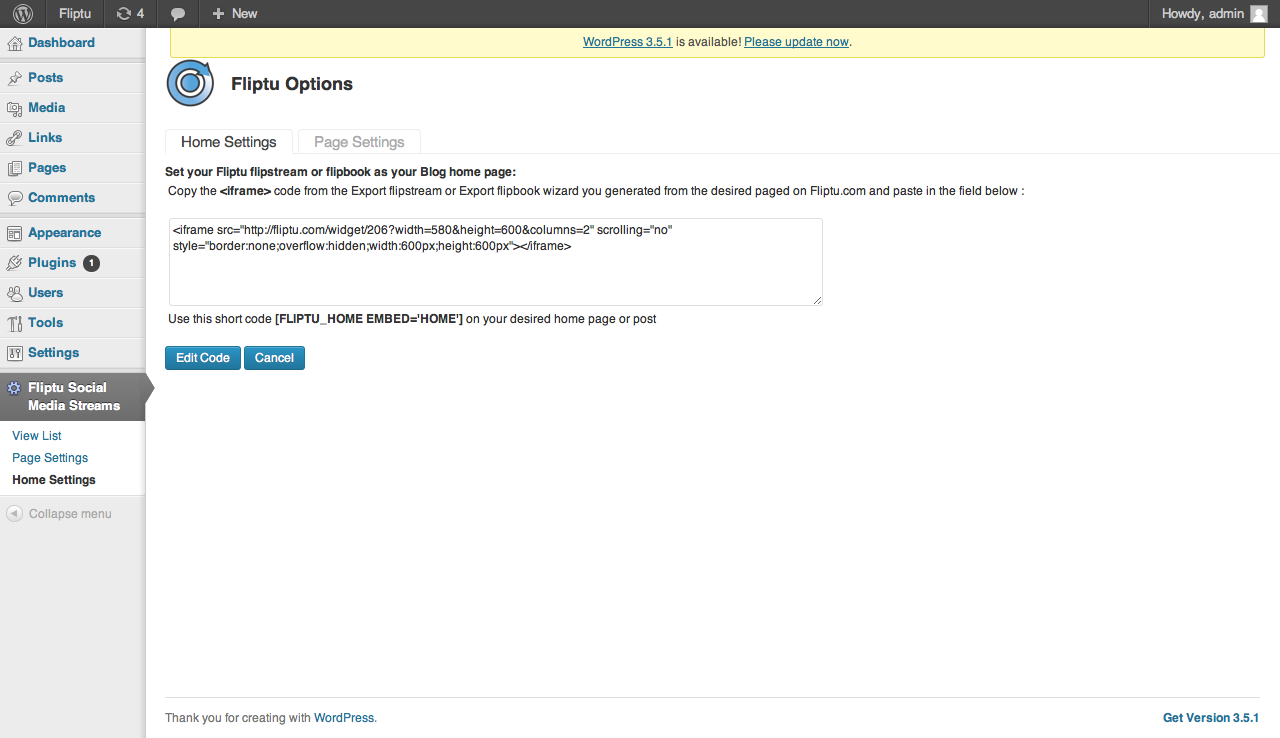Click into the iframe code text area

coord(496,262)
